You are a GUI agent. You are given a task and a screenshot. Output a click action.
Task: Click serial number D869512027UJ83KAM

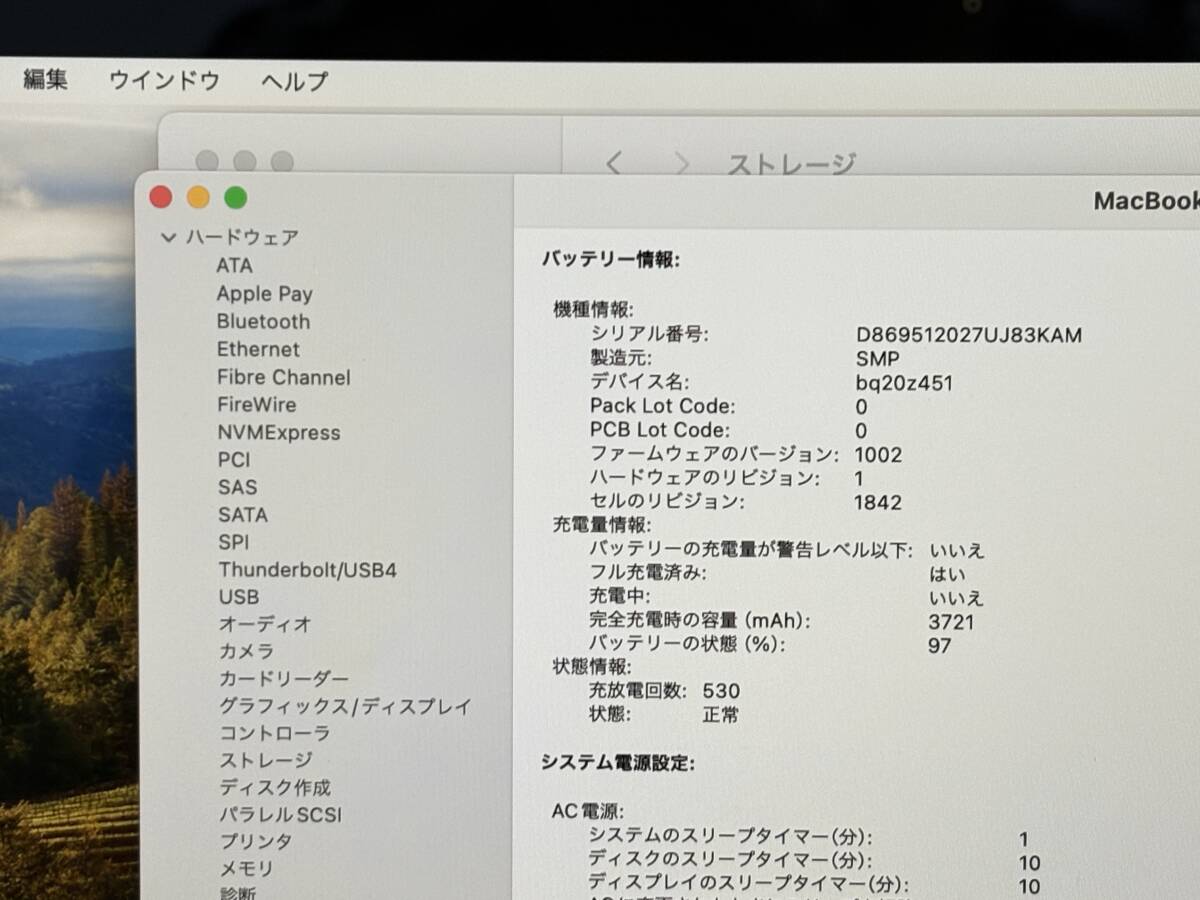(969, 335)
